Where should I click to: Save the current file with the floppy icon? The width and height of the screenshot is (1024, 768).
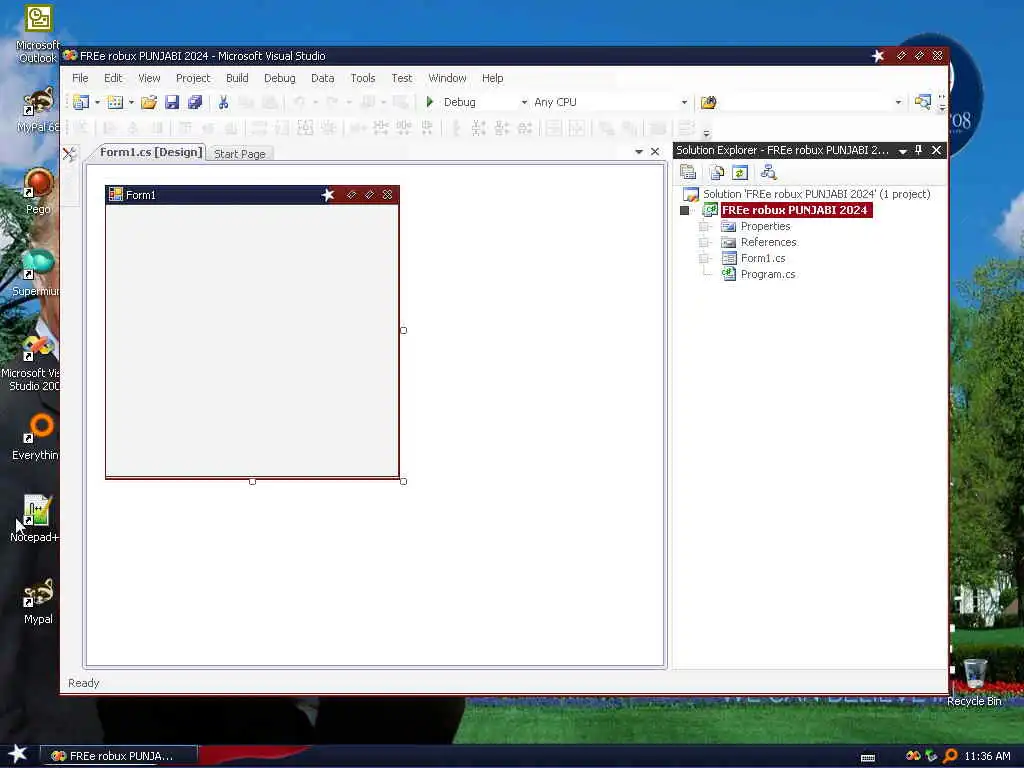pyautogui.click(x=172, y=102)
